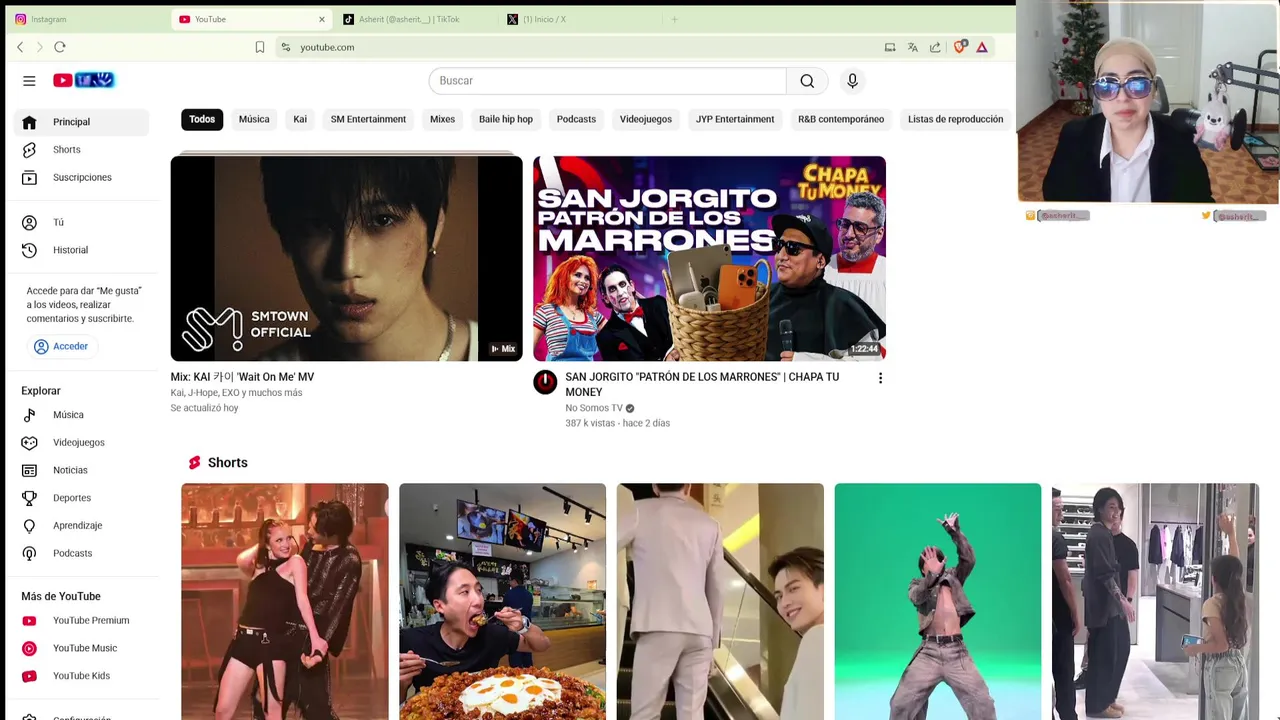Open a new browser tab
The image size is (1280, 720).
[674, 19]
